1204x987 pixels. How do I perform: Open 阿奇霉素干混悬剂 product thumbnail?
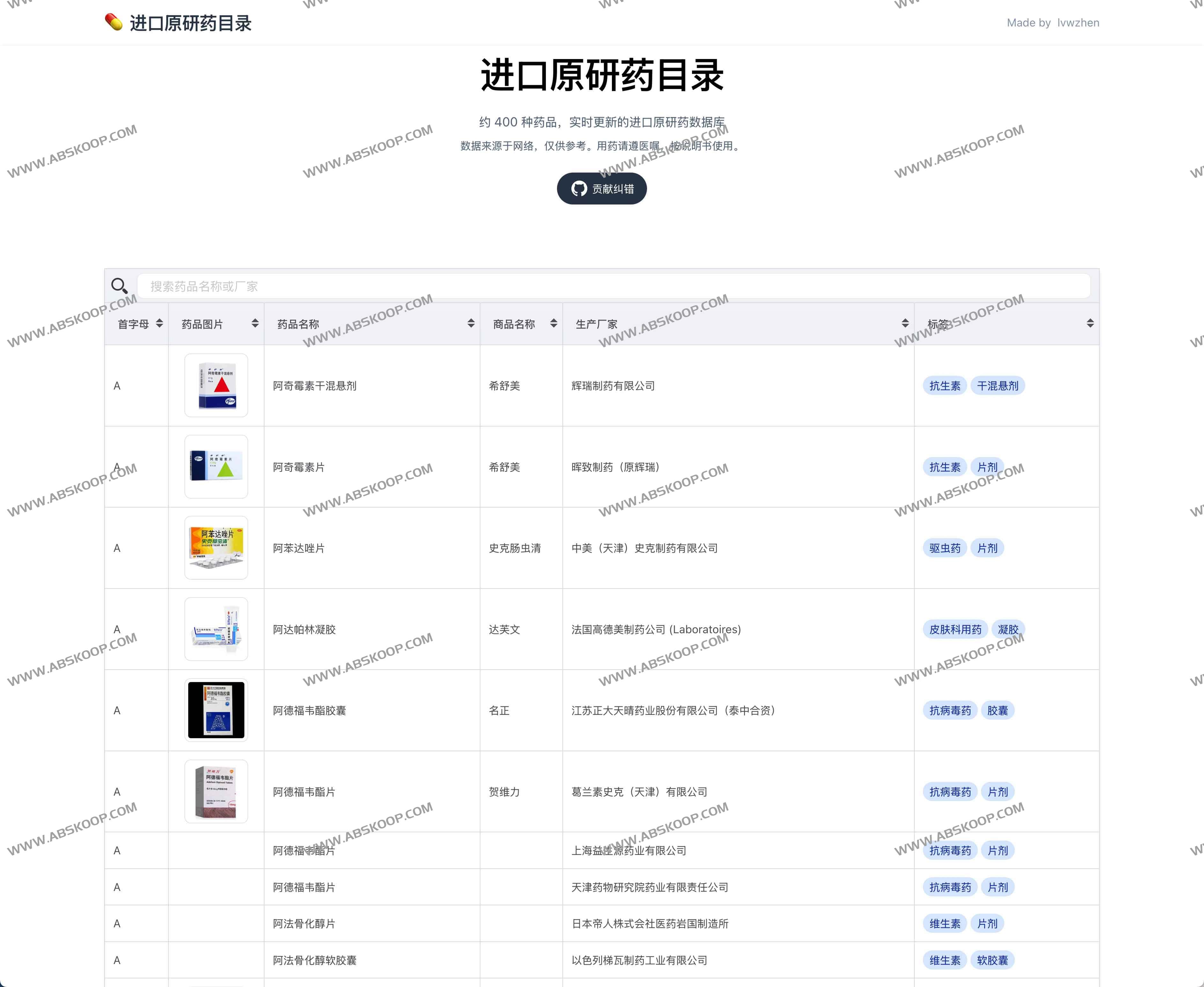(x=216, y=385)
